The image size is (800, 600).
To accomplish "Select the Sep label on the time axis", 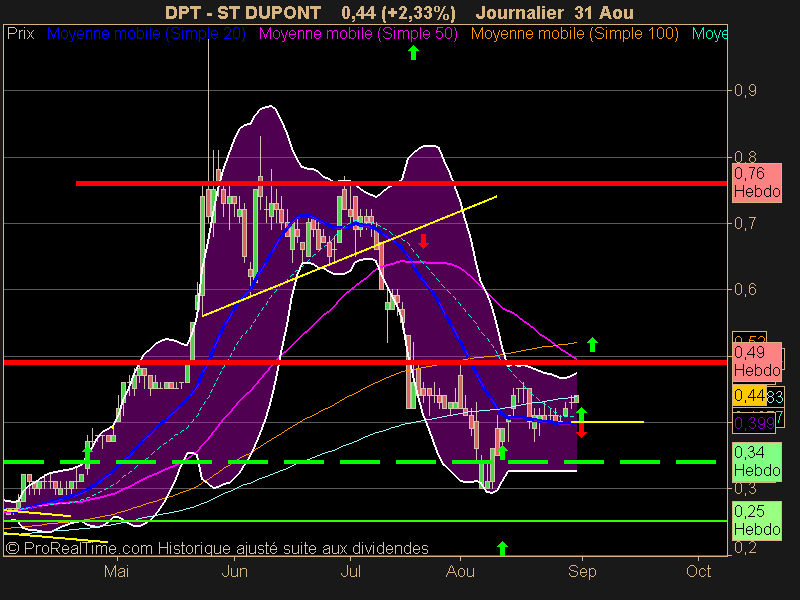I will [x=582, y=571].
